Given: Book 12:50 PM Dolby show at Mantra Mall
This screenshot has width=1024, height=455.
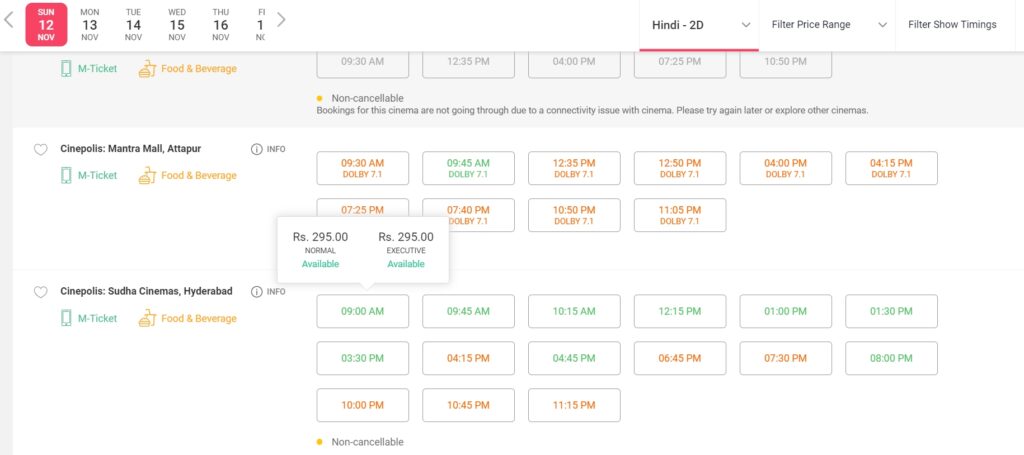Looking at the screenshot, I should [680, 168].
